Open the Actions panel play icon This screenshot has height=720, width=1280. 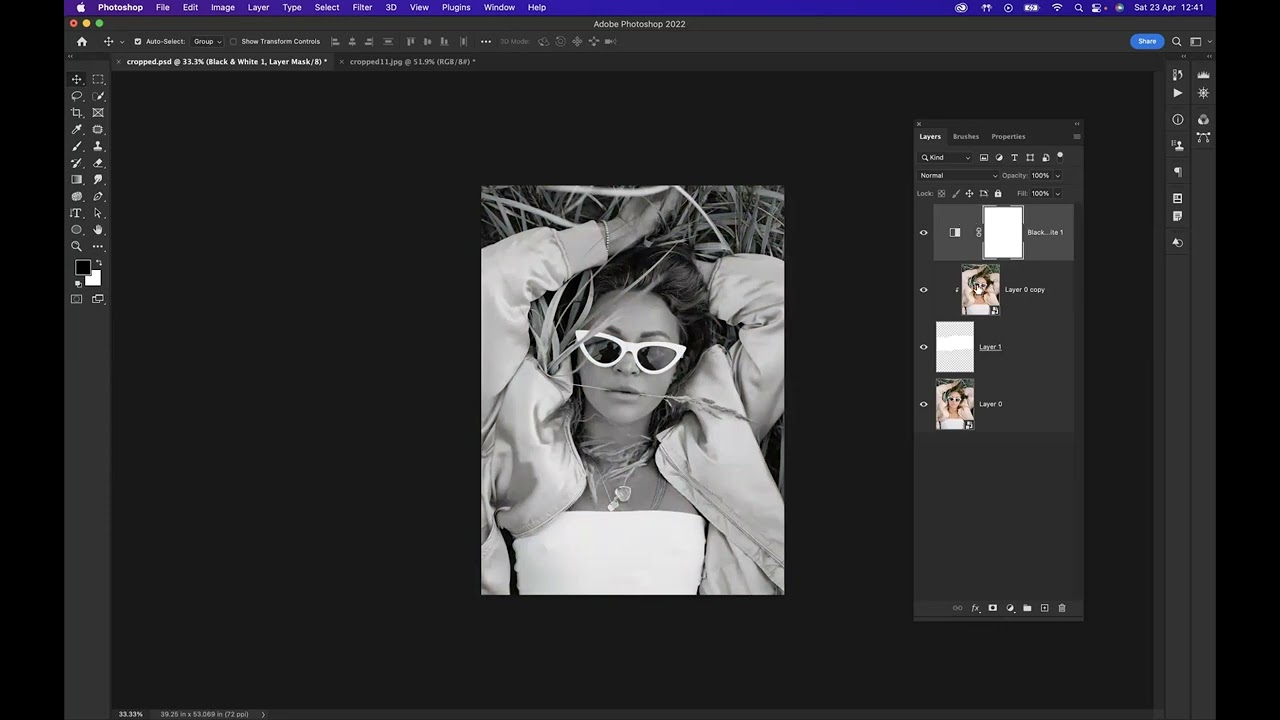(x=1177, y=93)
